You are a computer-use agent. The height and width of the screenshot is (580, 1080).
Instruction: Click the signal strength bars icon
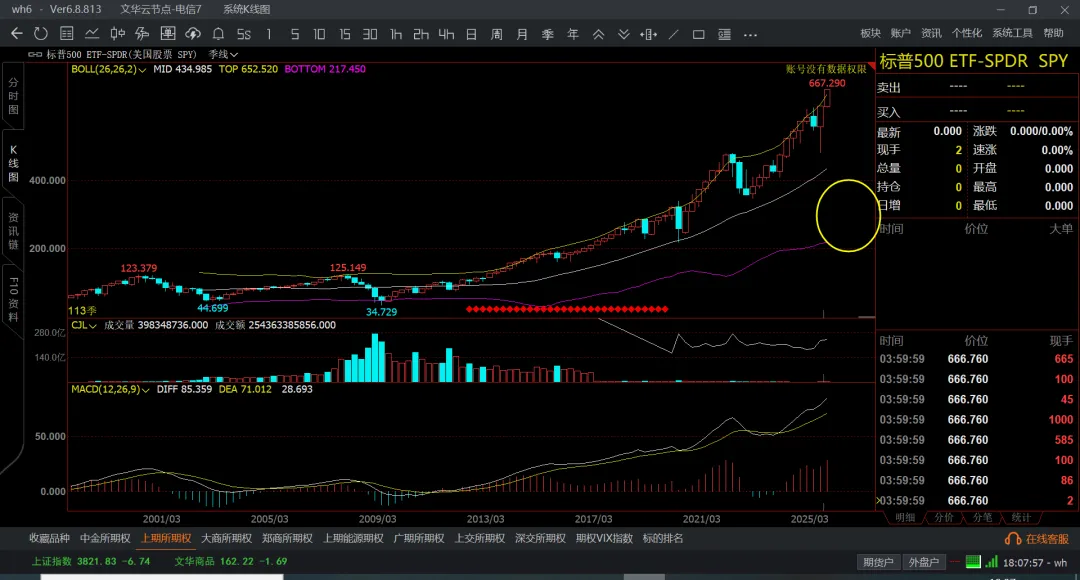(x=991, y=562)
